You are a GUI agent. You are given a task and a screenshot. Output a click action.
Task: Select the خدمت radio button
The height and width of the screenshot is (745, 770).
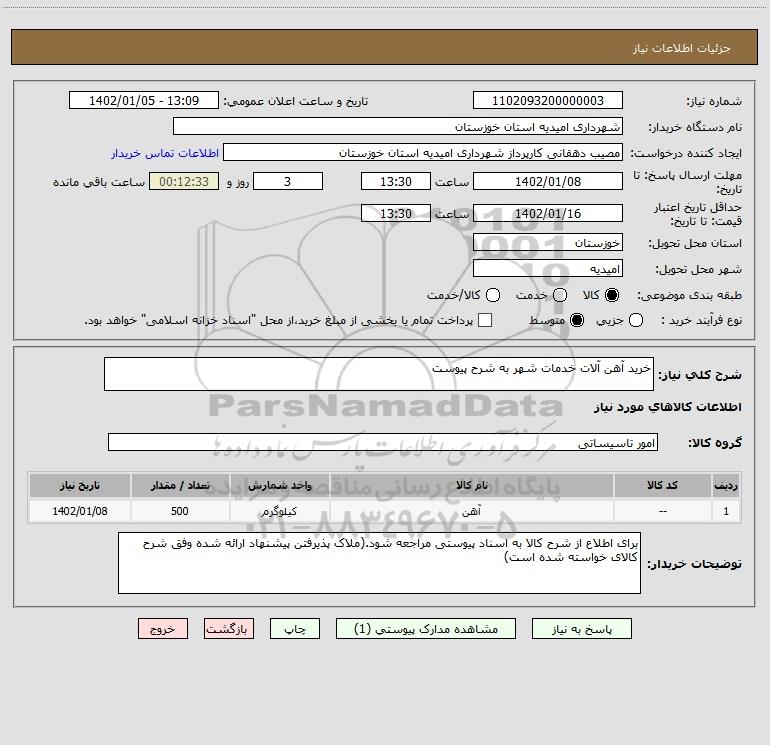(560, 295)
